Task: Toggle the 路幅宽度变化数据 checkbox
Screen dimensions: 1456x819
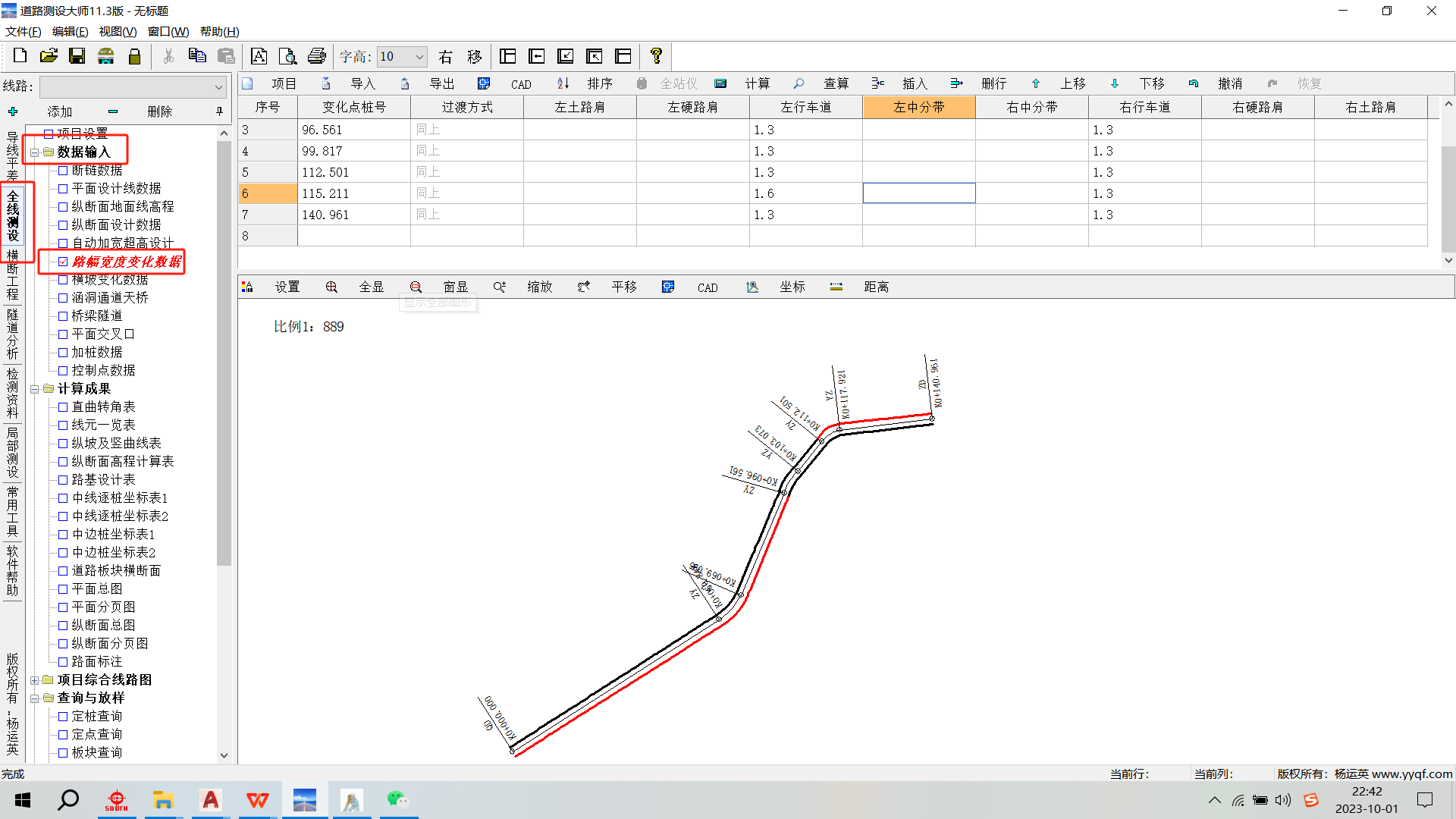Action: pyautogui.click(x=63, y=262)
